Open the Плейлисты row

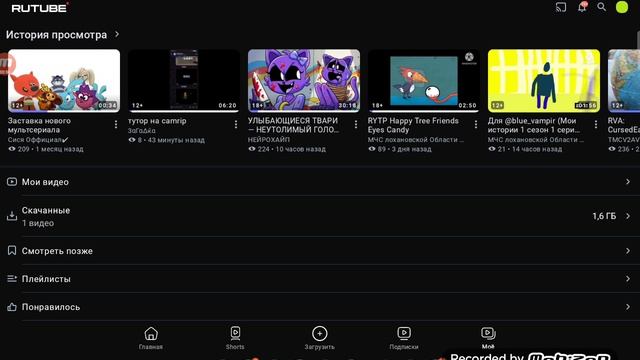(x=320, y=279)
